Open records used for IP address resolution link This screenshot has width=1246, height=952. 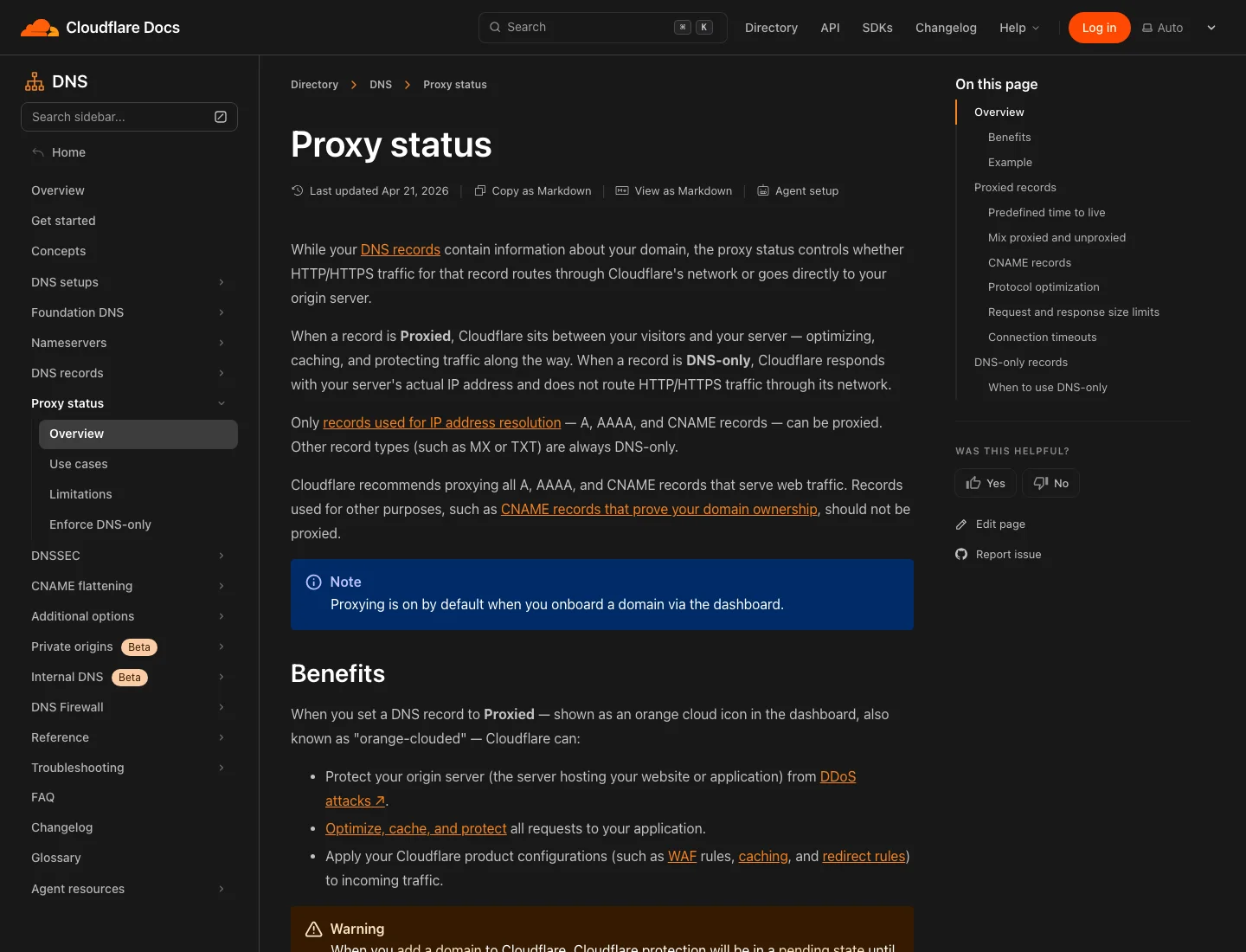[441, 422]
